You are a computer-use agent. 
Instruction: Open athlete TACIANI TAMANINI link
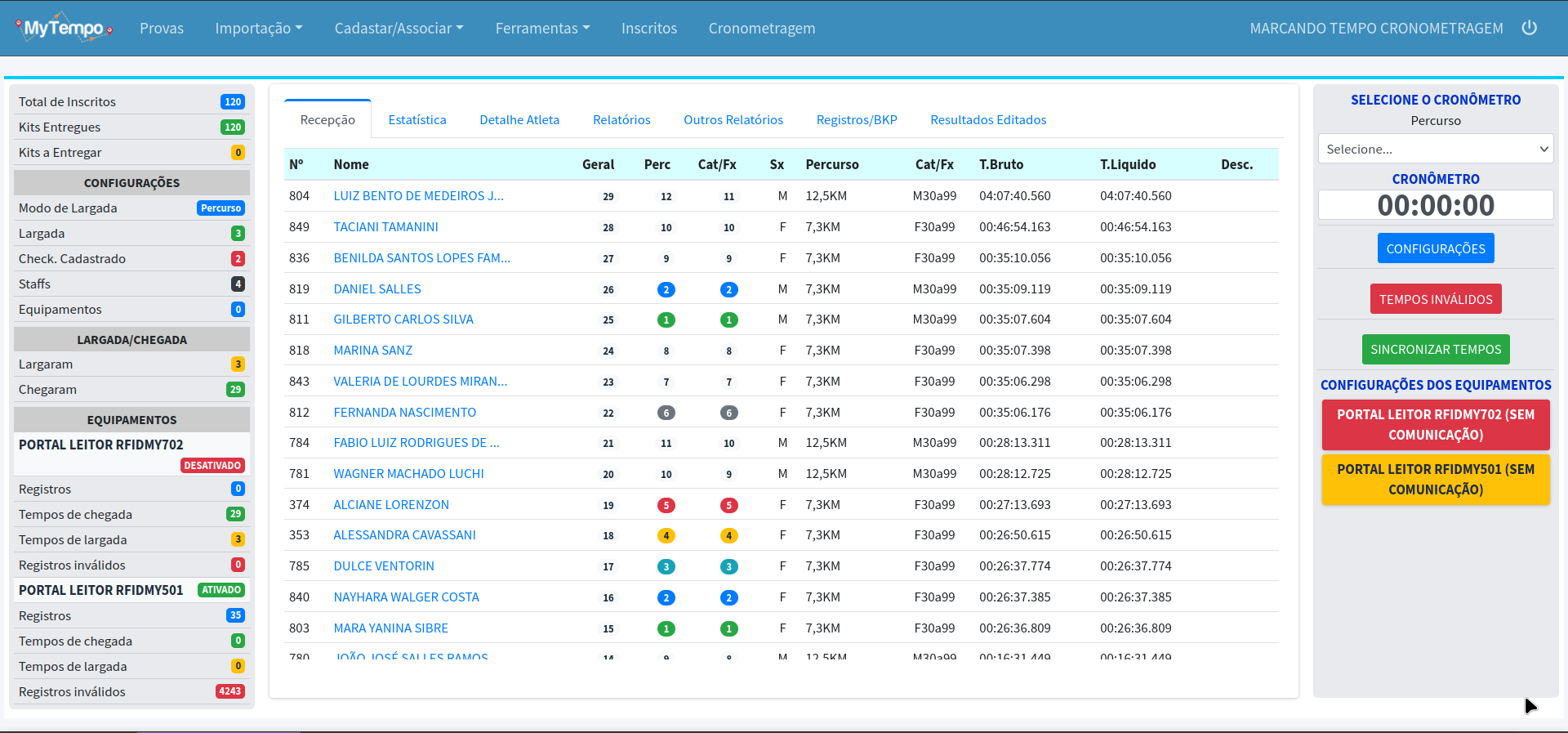click(385, 227)
